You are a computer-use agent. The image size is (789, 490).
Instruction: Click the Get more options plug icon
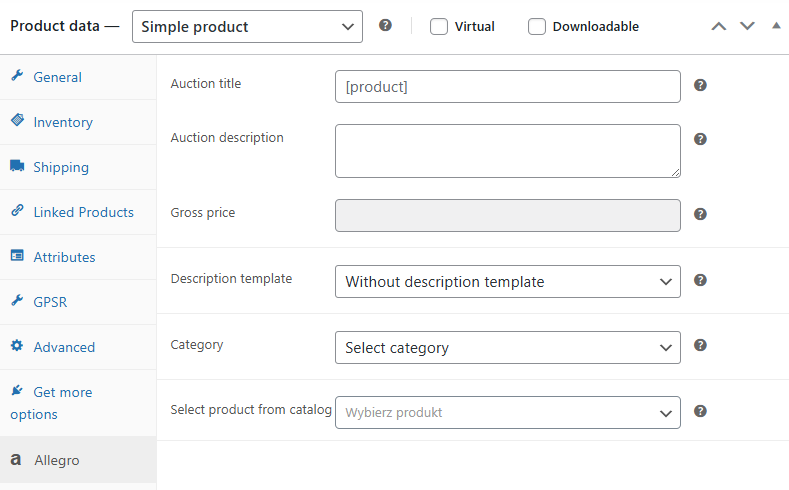(x=17, y=390)
